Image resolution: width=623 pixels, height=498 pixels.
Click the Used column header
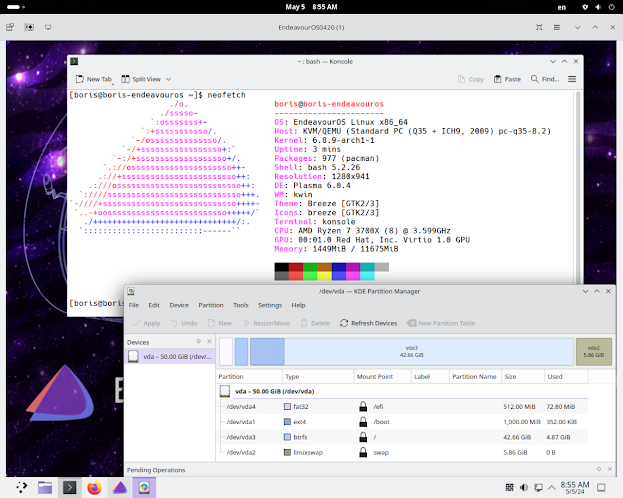[x=566, y=376]
